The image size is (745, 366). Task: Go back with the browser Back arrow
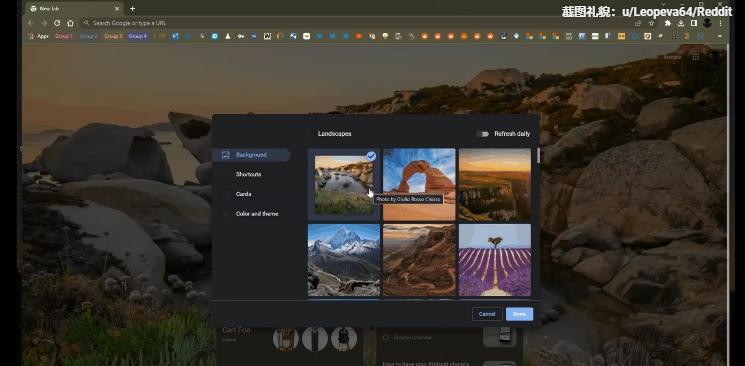(31, 23)
